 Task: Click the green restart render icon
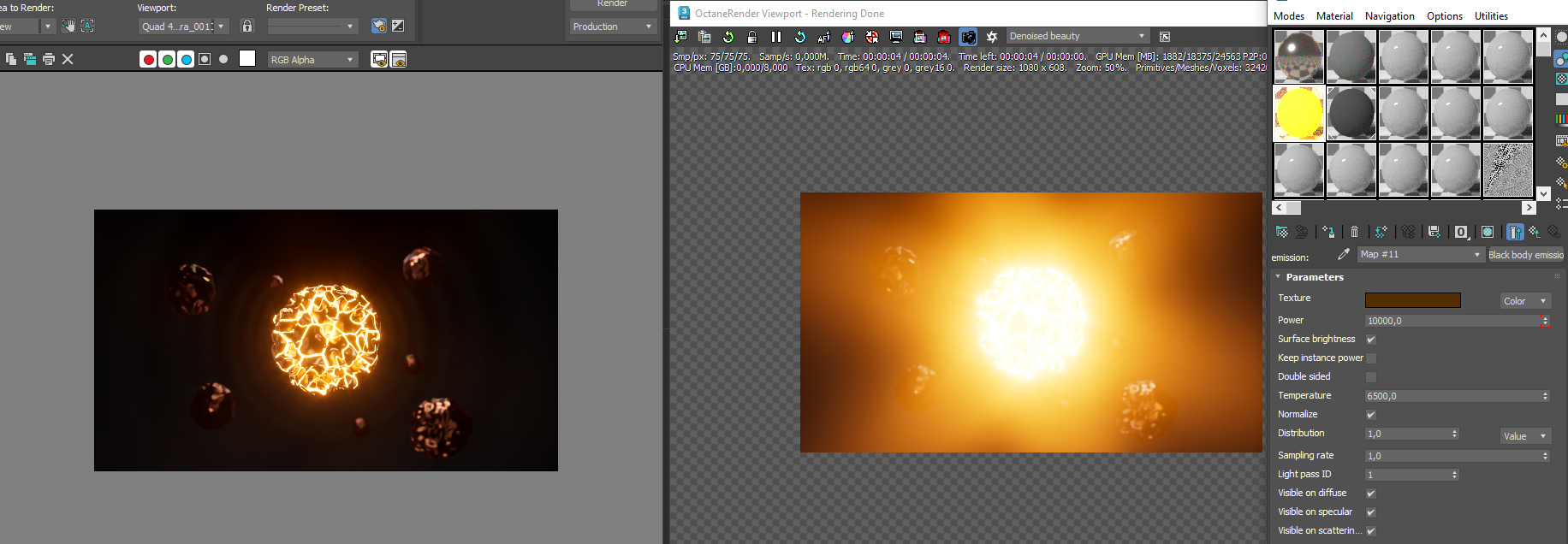tap(728, 37)
